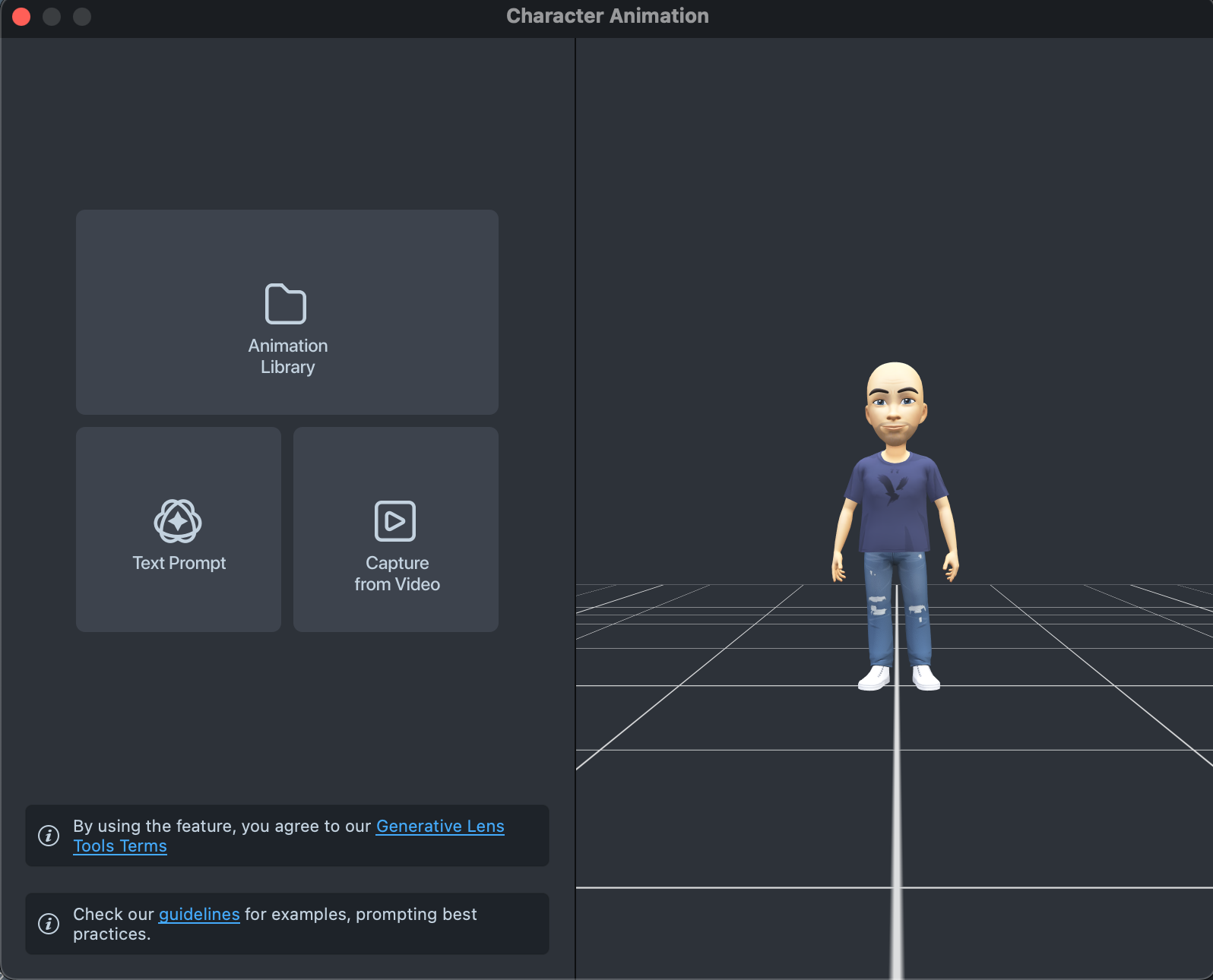
Task: Click the Animation Library folder icon
Action: (286, 304)
